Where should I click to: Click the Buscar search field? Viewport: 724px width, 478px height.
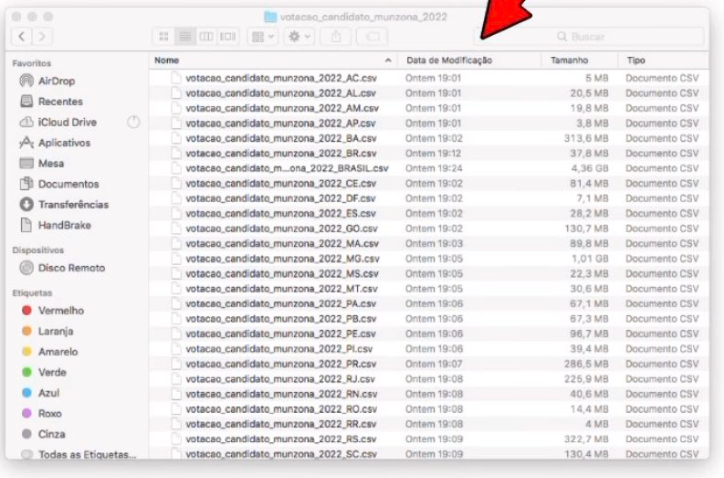pos(590,36)
